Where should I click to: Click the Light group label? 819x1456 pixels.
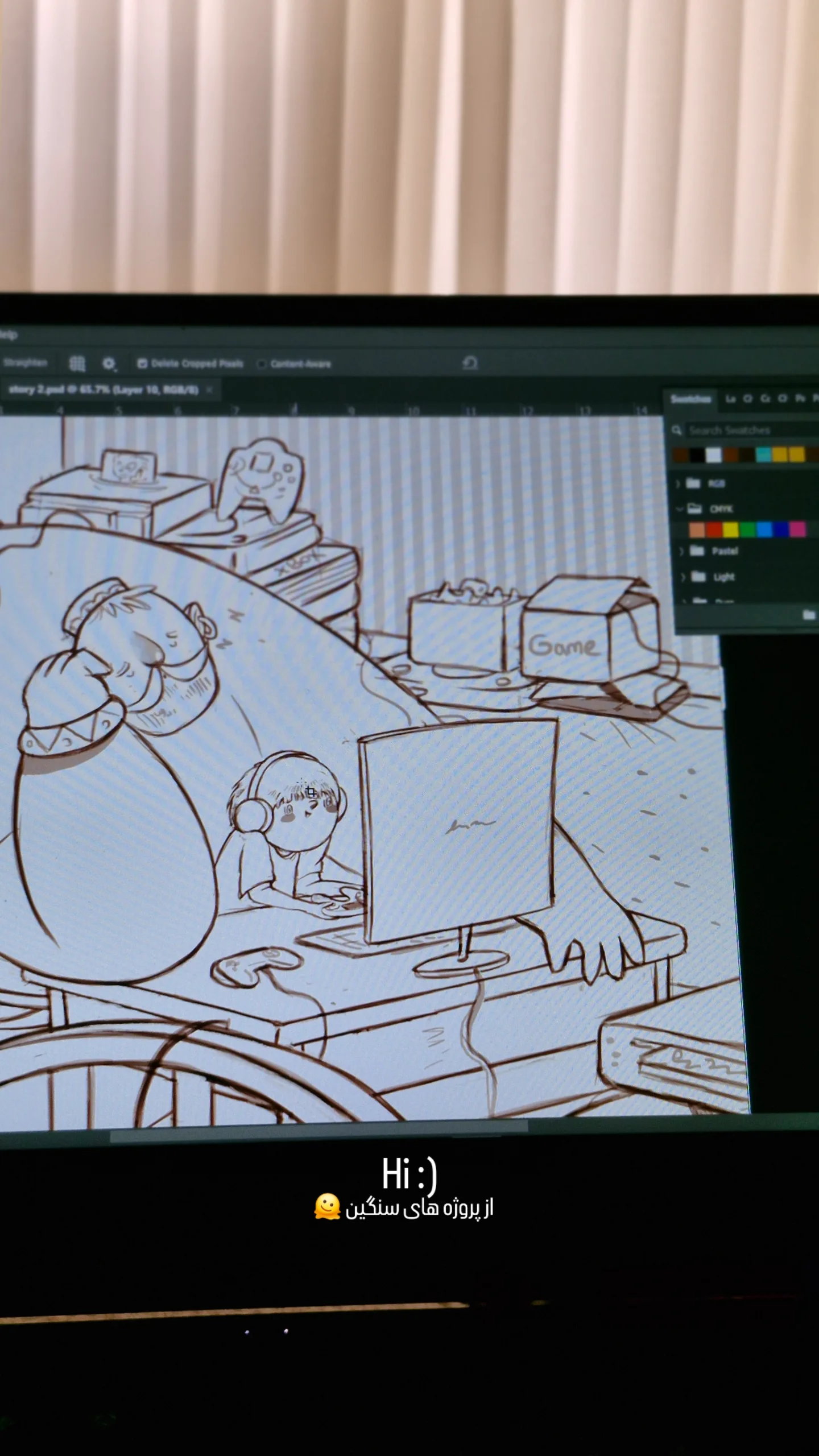[x=724, y=577]
